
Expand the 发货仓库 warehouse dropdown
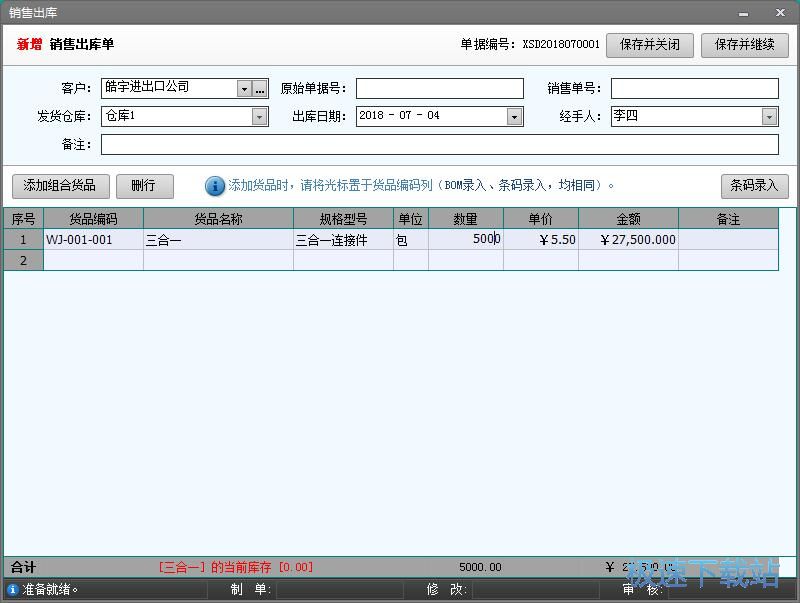(x=260, y=117)
